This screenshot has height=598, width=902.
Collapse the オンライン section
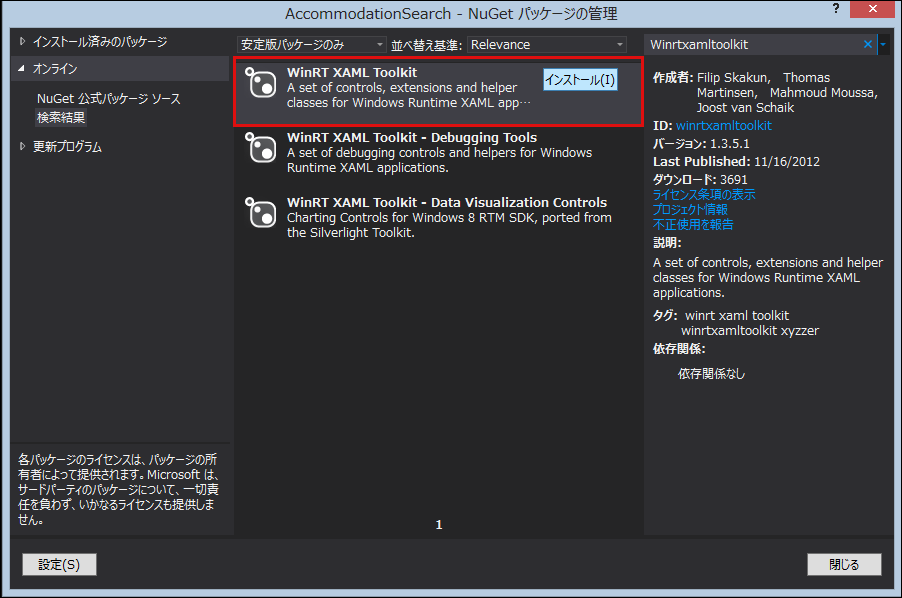(22, 68)
